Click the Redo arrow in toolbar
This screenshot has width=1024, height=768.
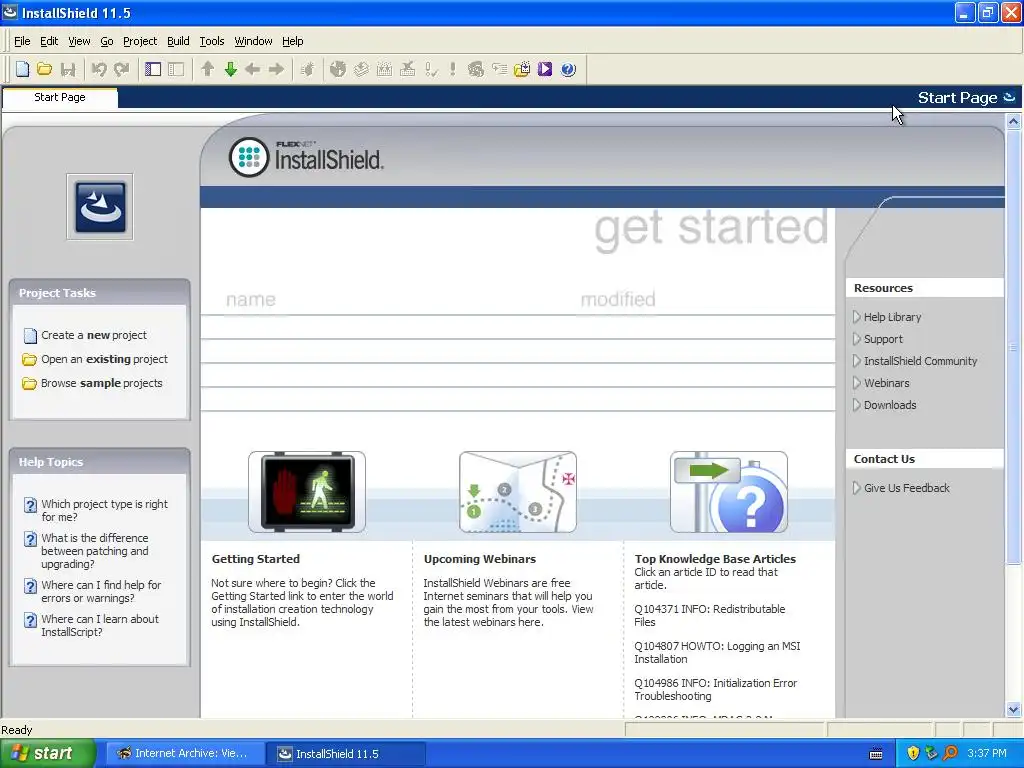pyautogui.click(x=121, y=69)
